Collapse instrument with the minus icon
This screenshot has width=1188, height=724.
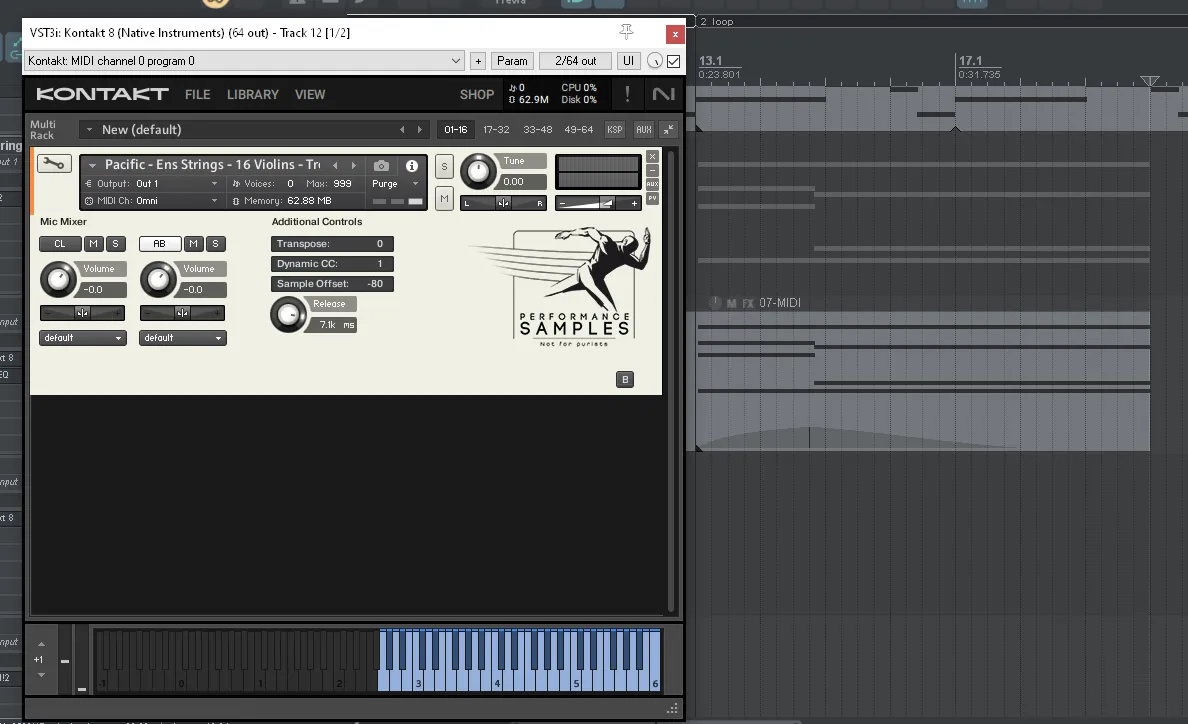tap(652, 170)
